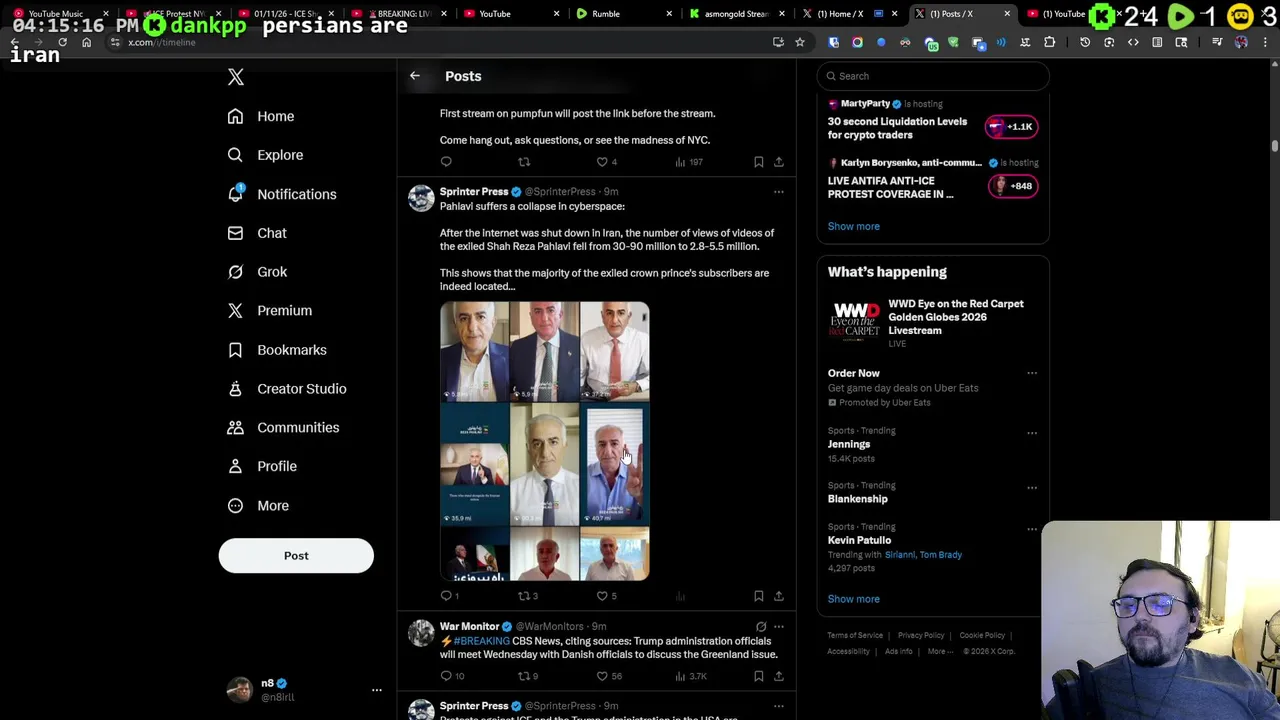Image resolution: width=1280 pixels, height=720 pixels.
Task: Open the Home page from sidebar
Action: [x=261, y=116]
